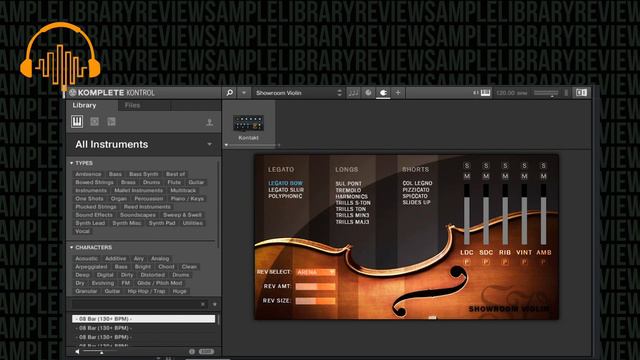The height and width of the screenshot is (360, 640).
Task: Collapse the CHARACTERS section
Action: coord(71,248)
